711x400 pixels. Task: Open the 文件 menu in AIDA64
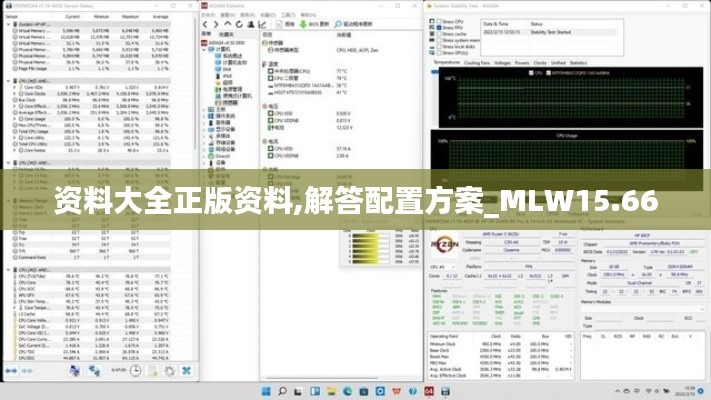(x=208, y=15)
